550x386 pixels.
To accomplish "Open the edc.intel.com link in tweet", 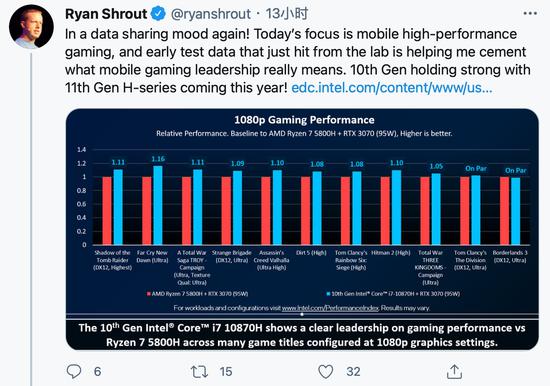I will pos(392,88).
